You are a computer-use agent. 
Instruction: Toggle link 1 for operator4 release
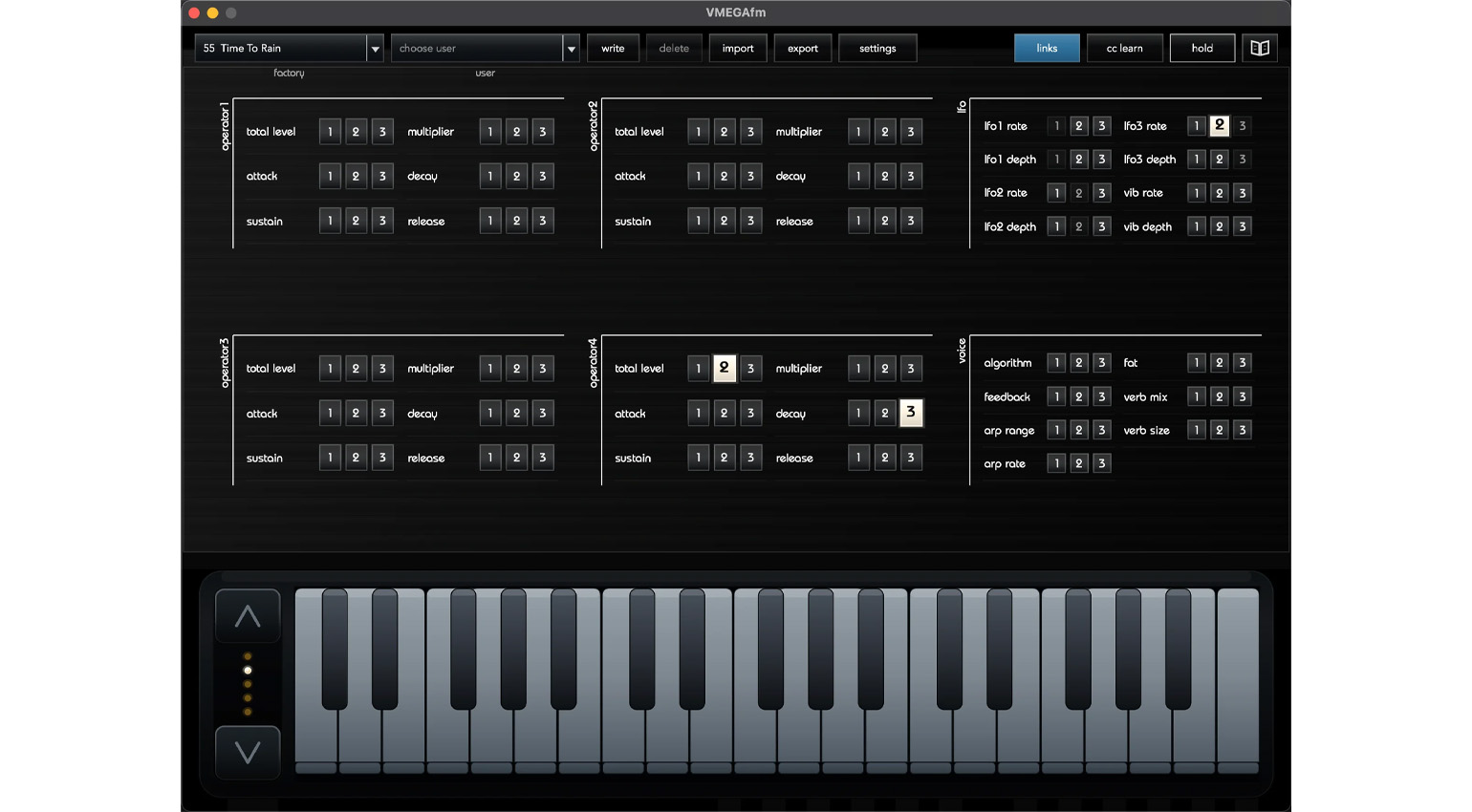click(858, 458)
